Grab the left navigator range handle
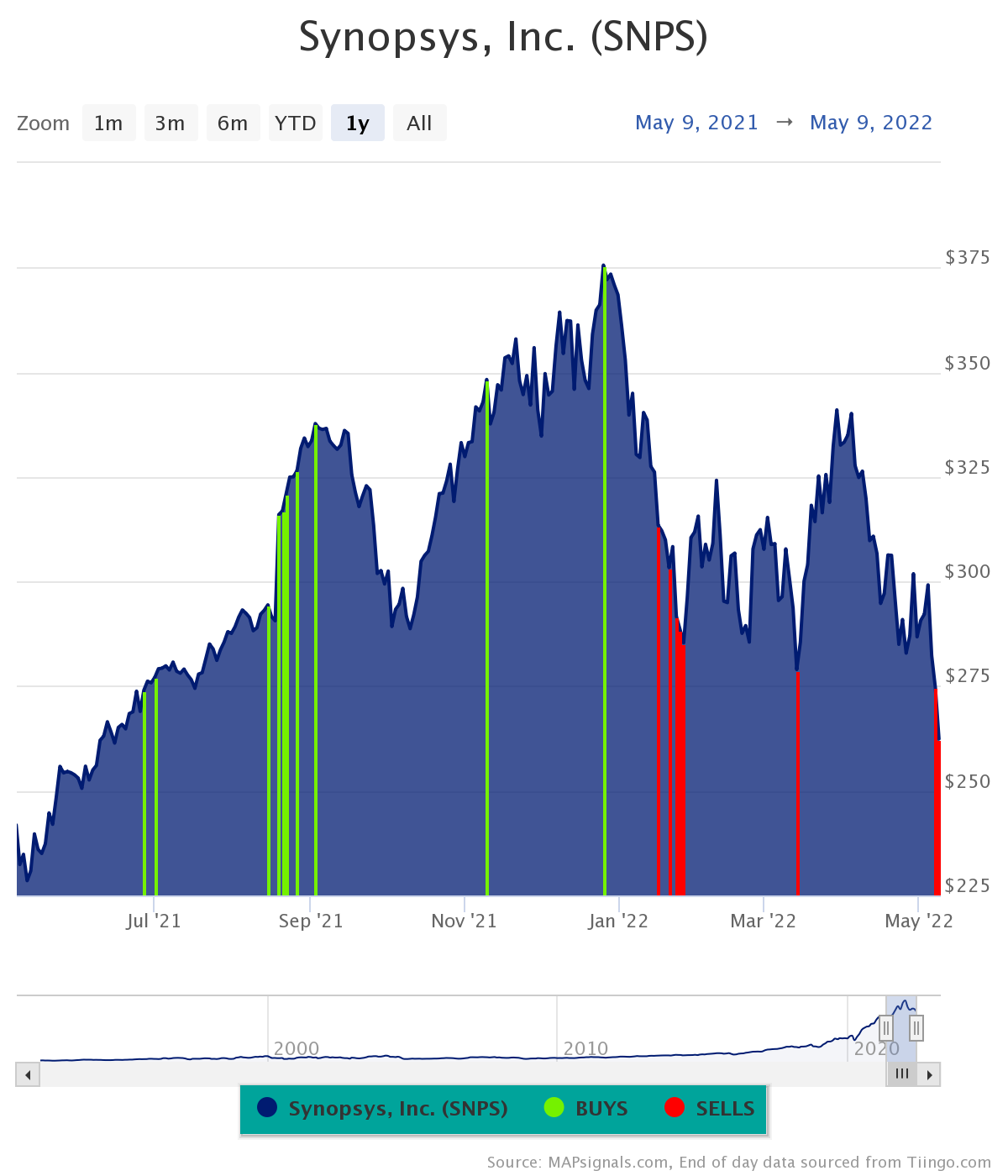The image size is (1008, 1176). (886, 1027)
